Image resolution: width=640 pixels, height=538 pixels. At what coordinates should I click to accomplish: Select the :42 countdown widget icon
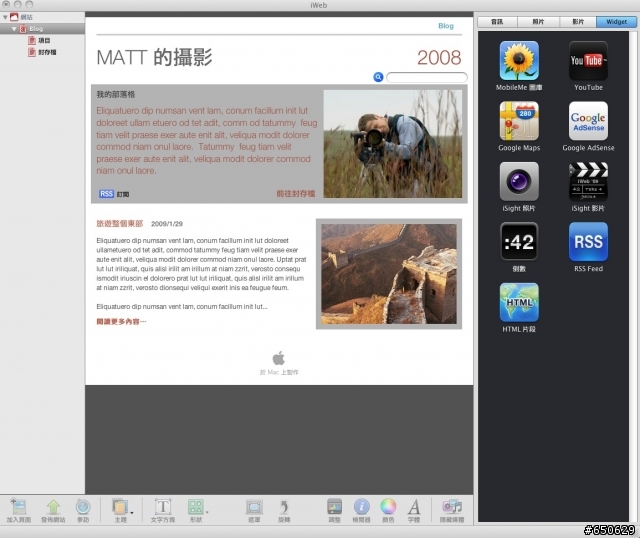point(519,242)
